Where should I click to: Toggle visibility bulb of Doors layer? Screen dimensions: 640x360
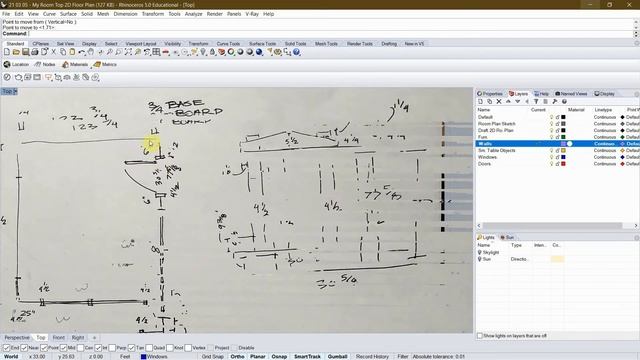click(x=551, y=164)
